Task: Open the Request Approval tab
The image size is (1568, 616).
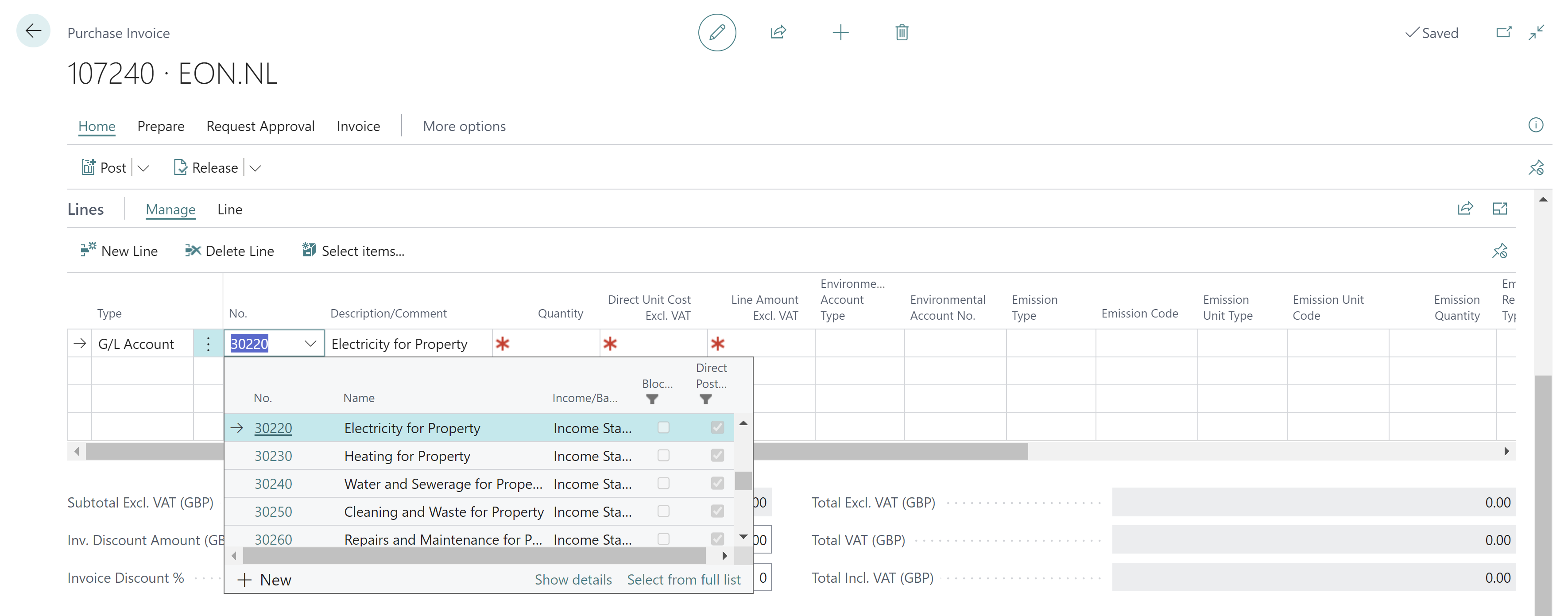Action: (260, 126)
